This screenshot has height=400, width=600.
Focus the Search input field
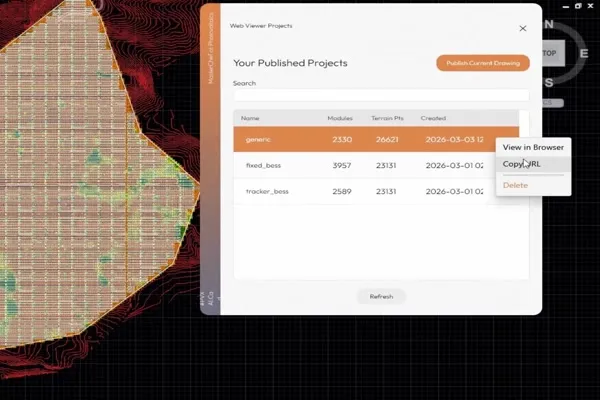(x=381, y=96)
